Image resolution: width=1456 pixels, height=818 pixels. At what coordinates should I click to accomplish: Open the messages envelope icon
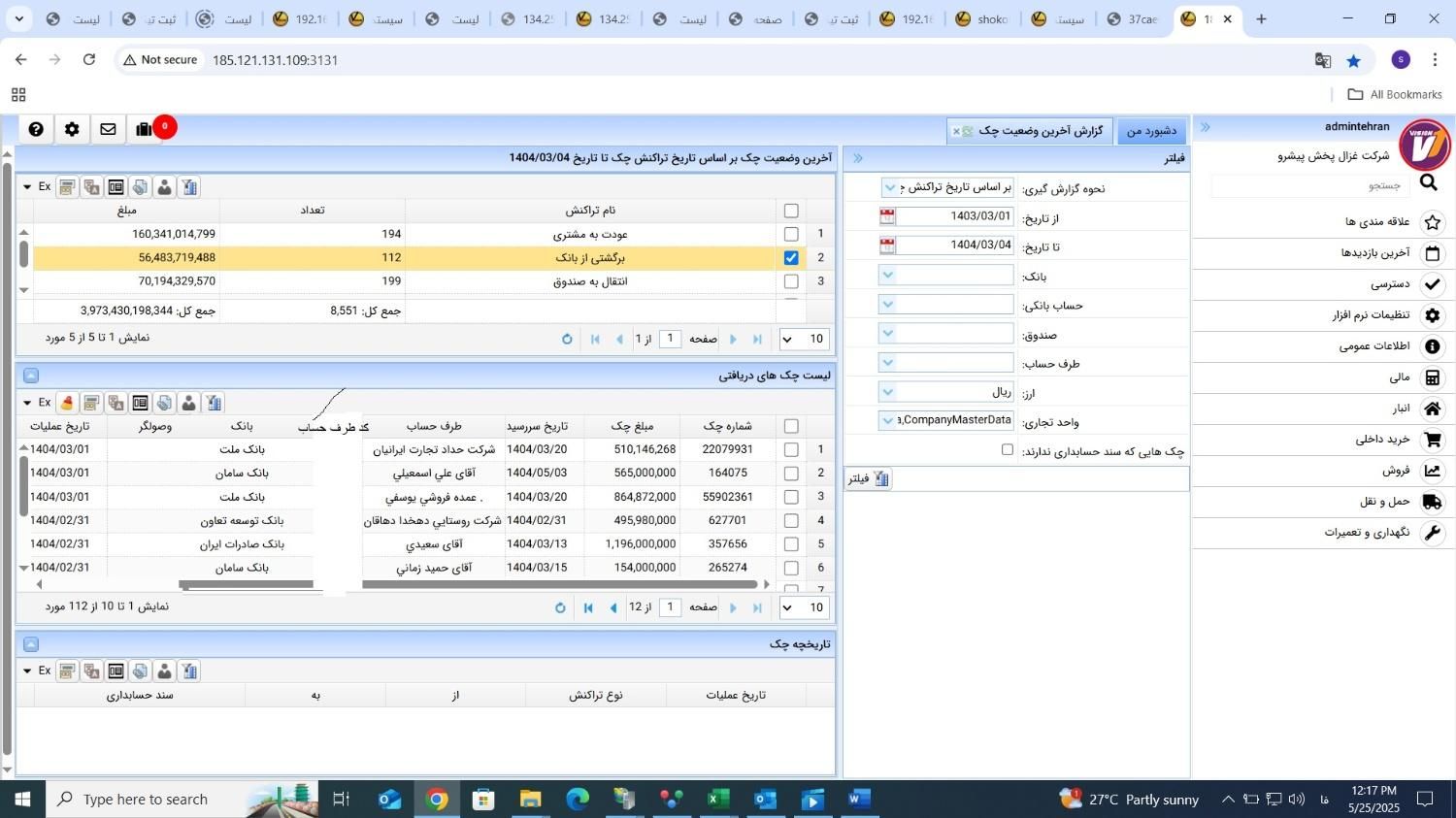(108, 127)
